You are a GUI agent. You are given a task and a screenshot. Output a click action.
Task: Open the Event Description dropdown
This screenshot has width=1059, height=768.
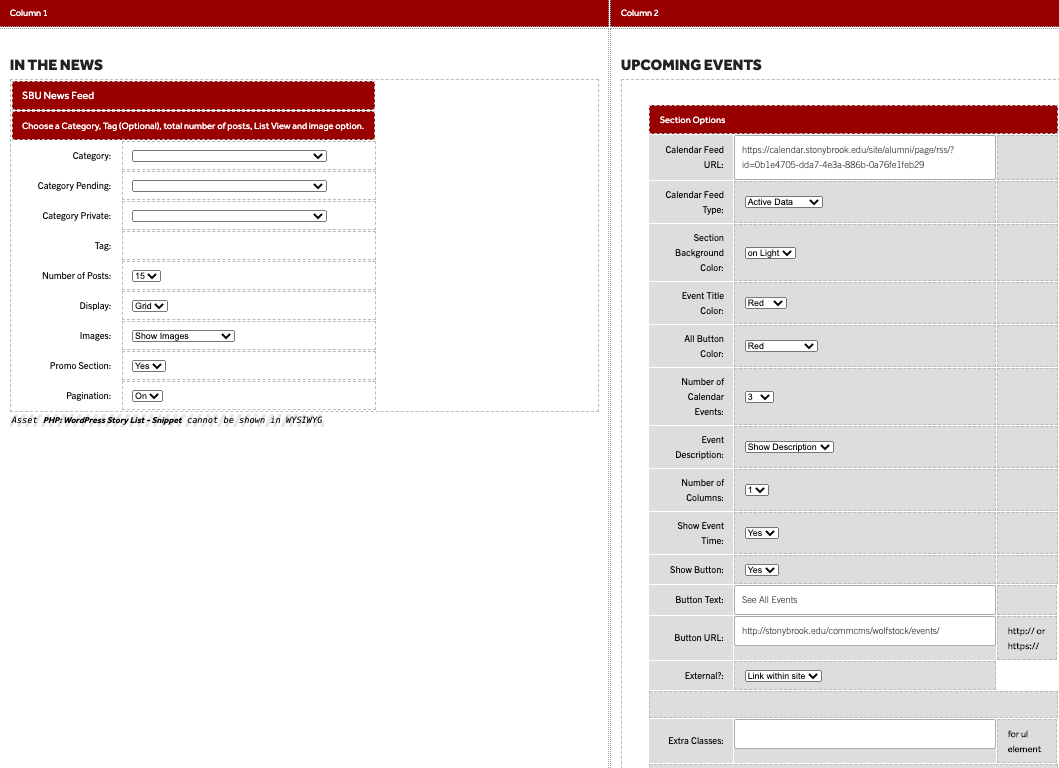789,447
